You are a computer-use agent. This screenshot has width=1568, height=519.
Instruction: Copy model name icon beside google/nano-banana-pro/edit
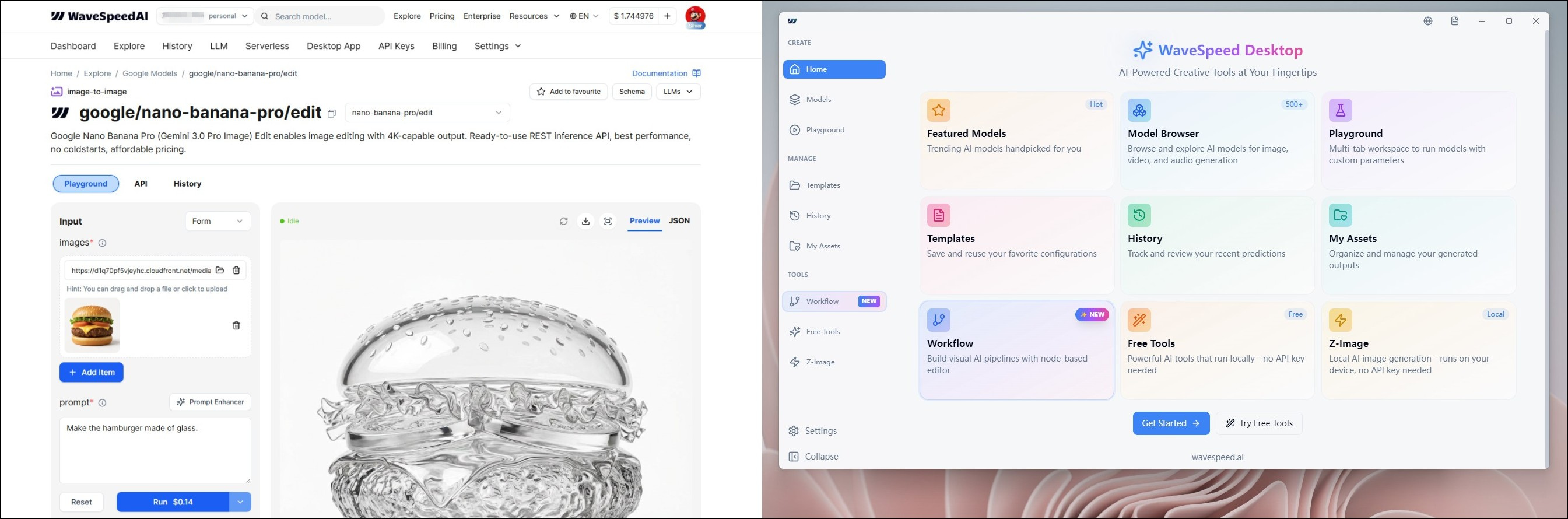(x=332, y=114)
